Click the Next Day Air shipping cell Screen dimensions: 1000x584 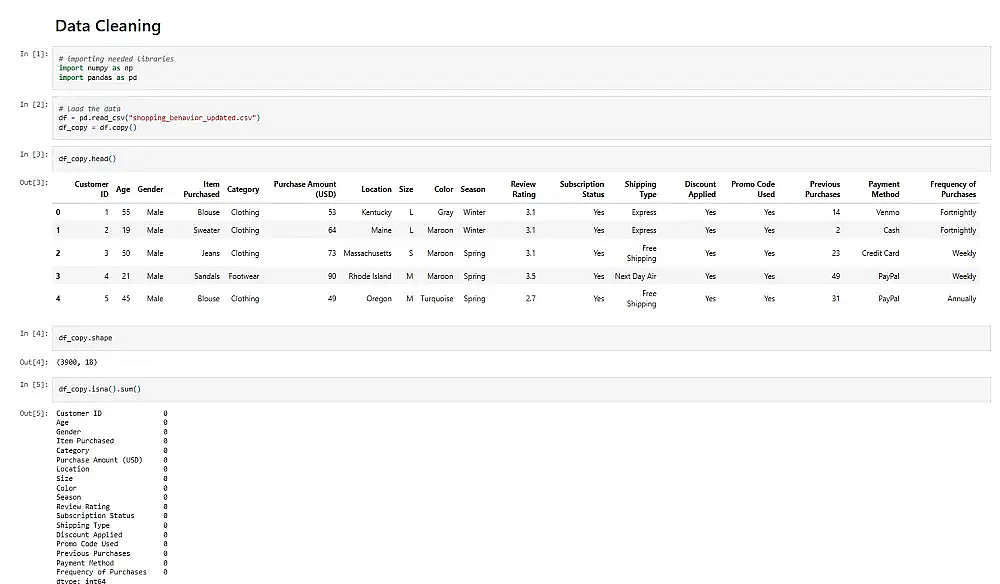tap(635, 276)
